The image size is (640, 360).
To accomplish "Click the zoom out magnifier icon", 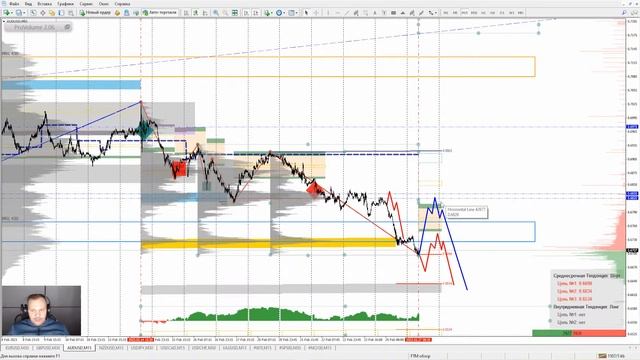I will click(225, 13).
